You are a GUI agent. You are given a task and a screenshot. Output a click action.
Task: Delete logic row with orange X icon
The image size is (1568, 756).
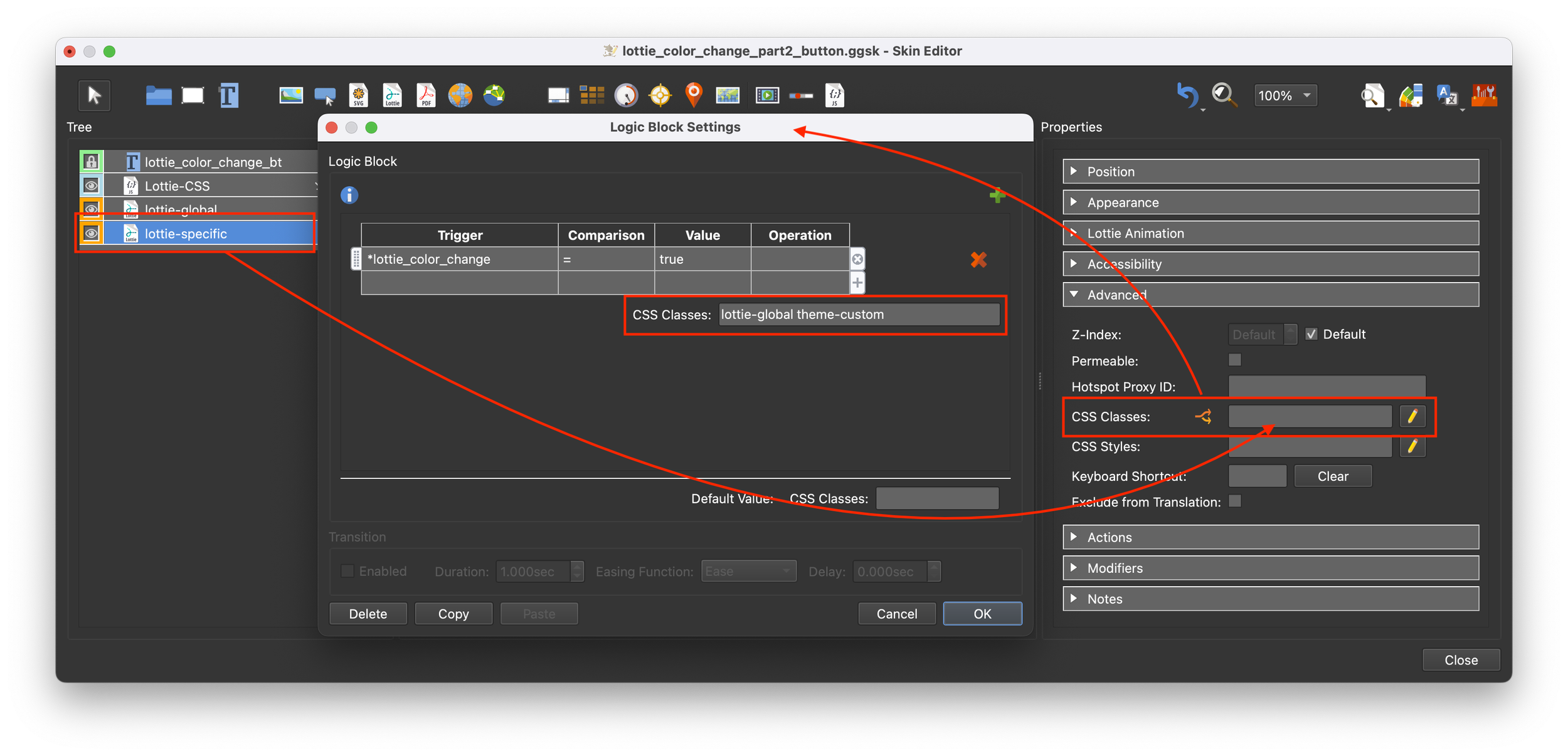[x=978, y=260]
